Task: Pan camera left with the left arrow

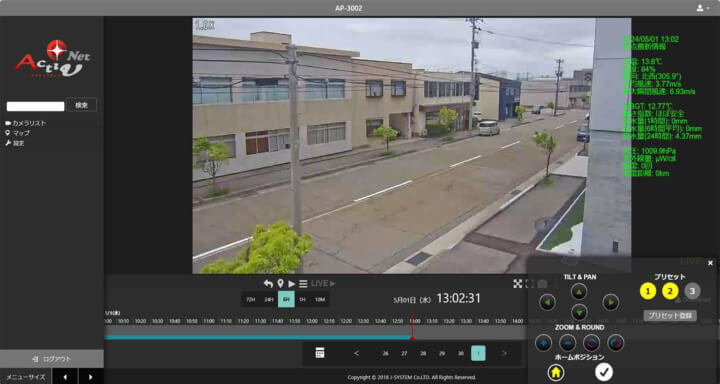Action: point(547,302)
